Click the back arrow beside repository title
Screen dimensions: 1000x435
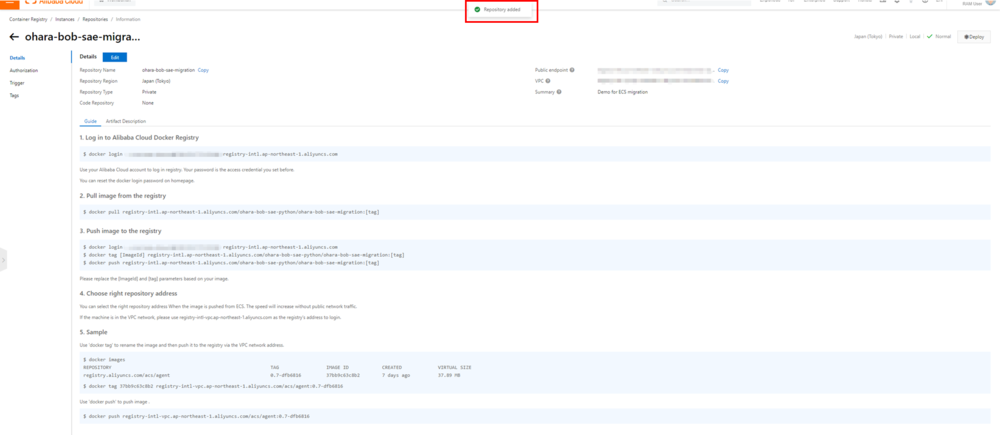[x=14, y=38]
